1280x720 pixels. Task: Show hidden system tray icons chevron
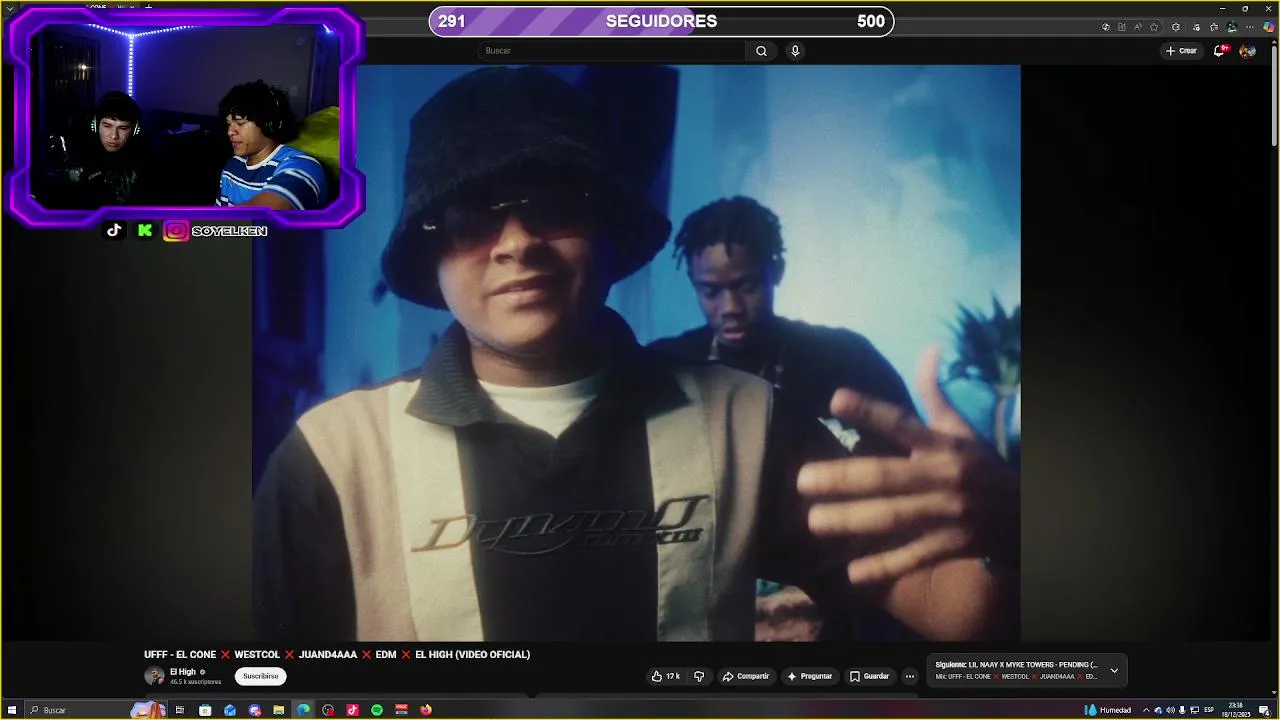tap(1146, 710)
